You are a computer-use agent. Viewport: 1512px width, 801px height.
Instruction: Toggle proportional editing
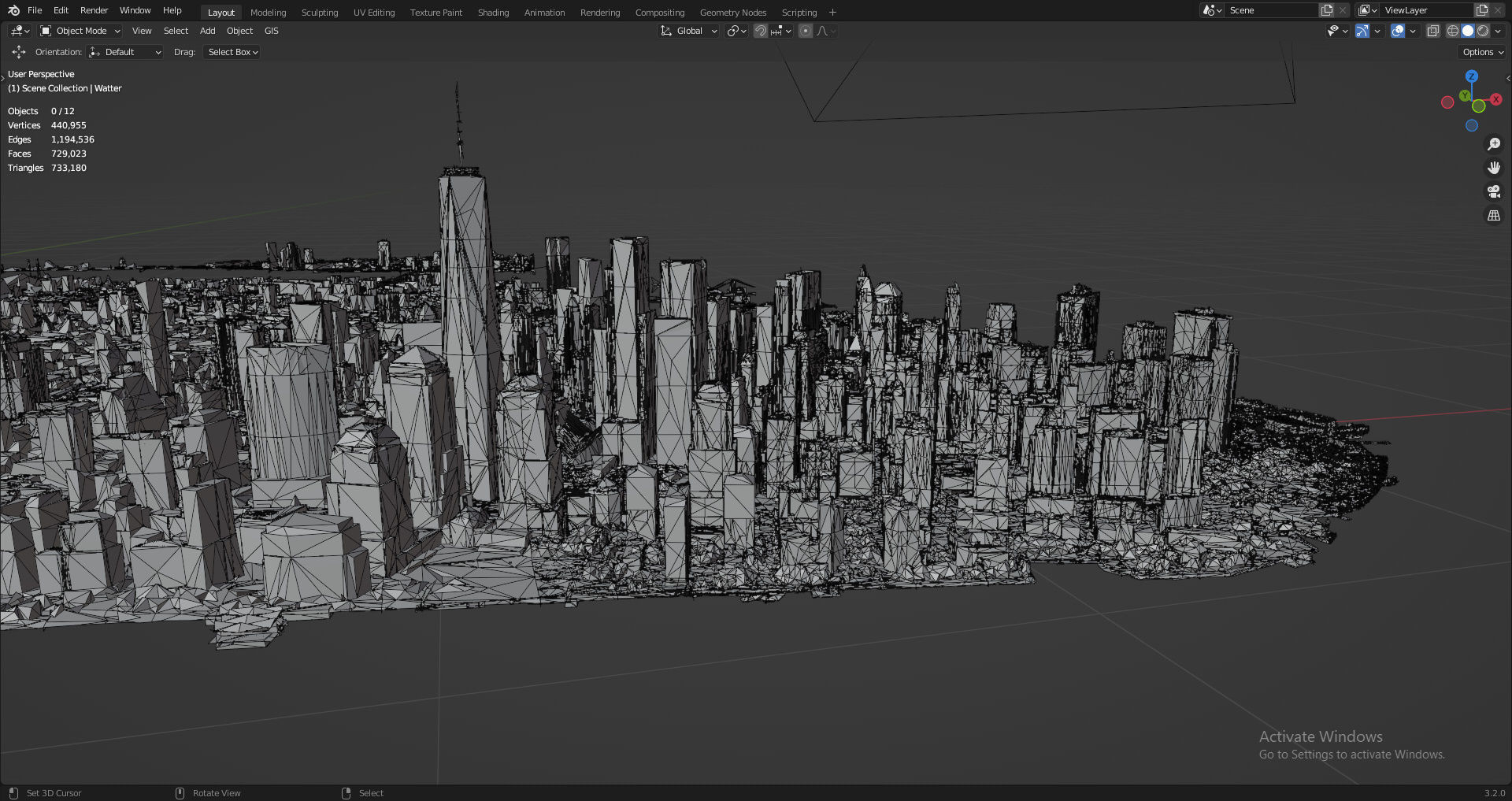805,31
